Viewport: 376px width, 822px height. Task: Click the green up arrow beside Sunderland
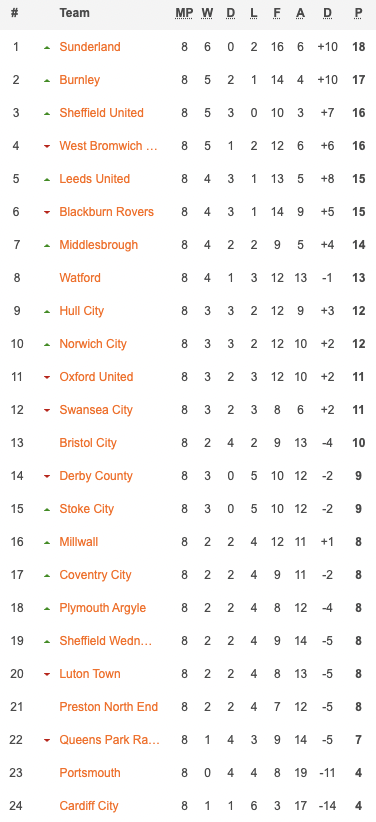[47, 47]
